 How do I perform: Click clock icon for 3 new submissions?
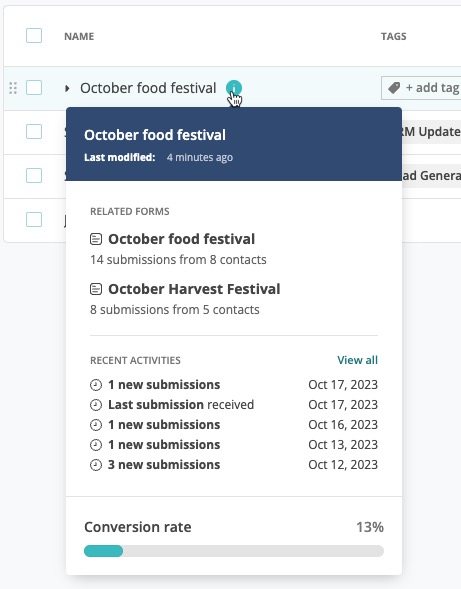[96, 465]
